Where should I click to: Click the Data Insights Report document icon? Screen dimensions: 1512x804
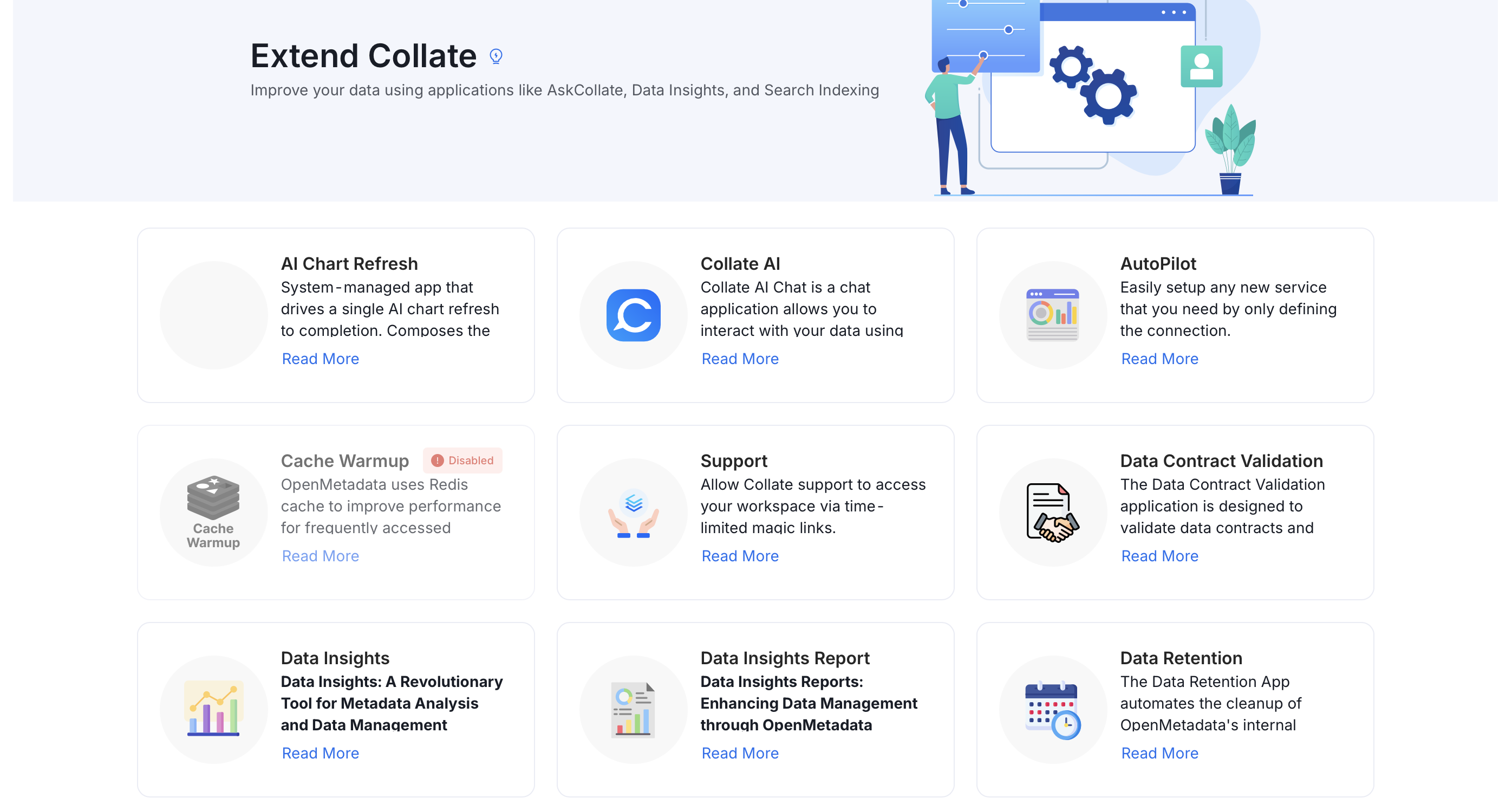tap(633, 709)
